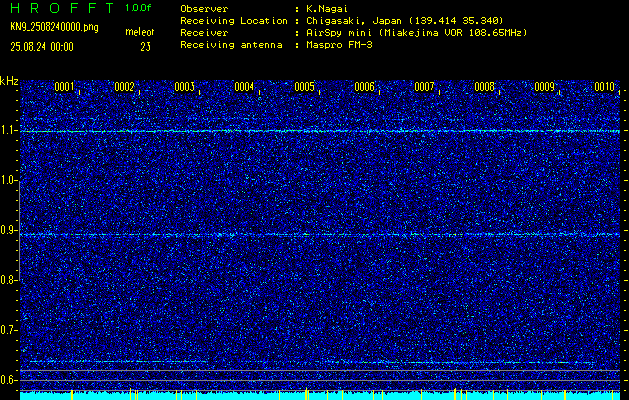This screenshot has height=400, width=629.
Task: Click time marker 0007
Action: (x=424, y=87)
